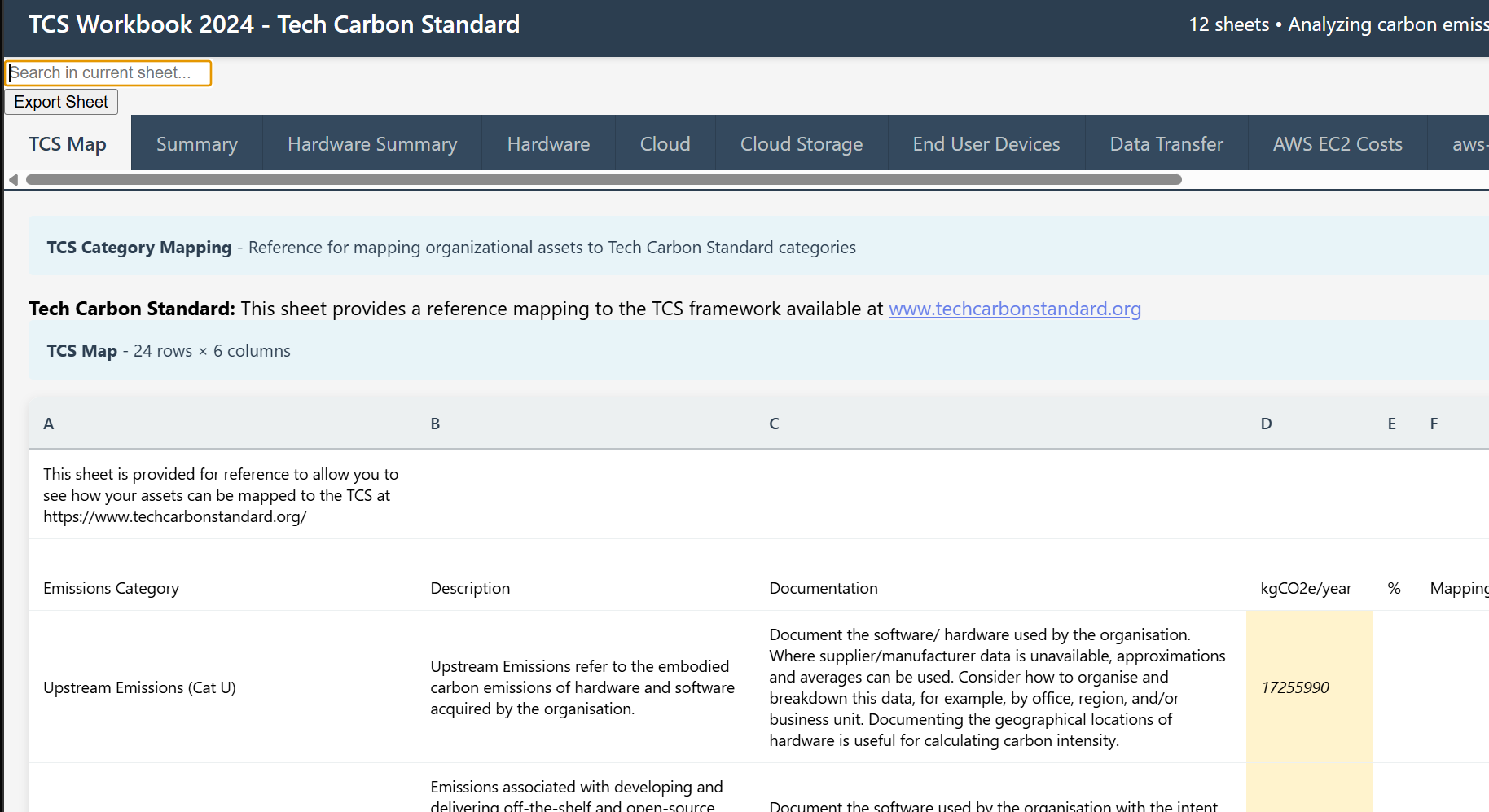
Task: Select column A header
Action: (x=49, y=424)
